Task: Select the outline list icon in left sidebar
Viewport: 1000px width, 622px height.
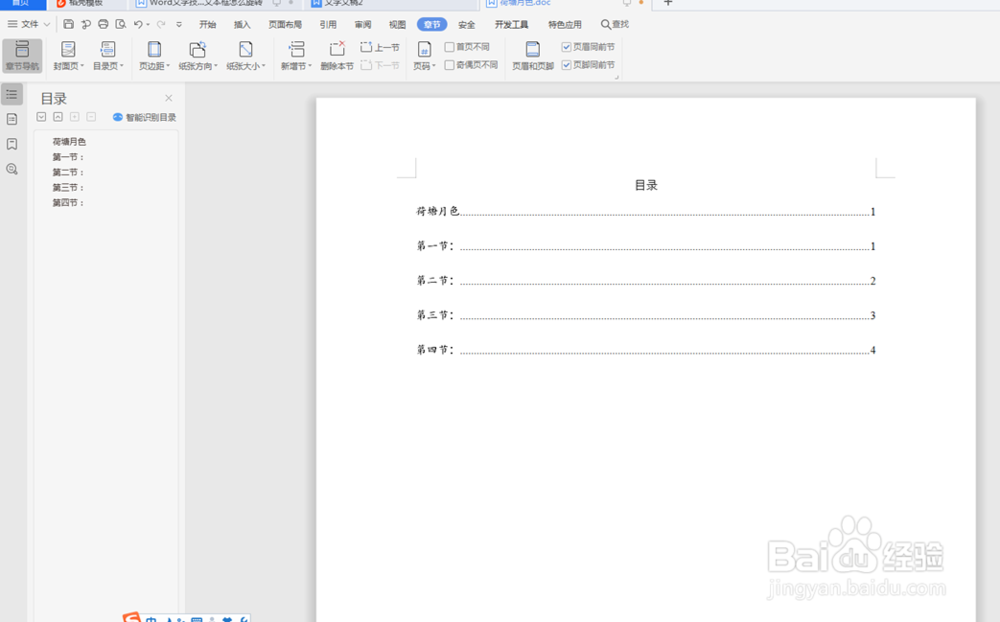Action: point(11,94)
